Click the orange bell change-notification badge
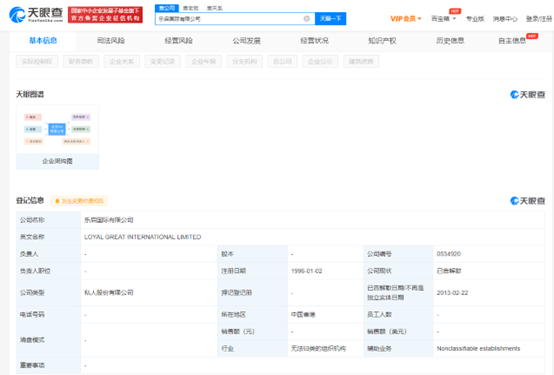 [79, 201]
